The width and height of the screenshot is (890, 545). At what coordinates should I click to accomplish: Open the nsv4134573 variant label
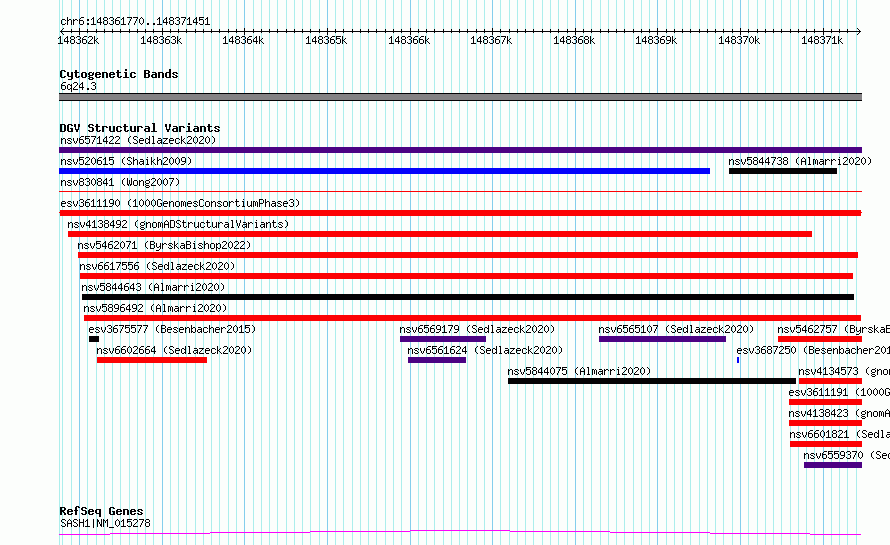(843, 371)
